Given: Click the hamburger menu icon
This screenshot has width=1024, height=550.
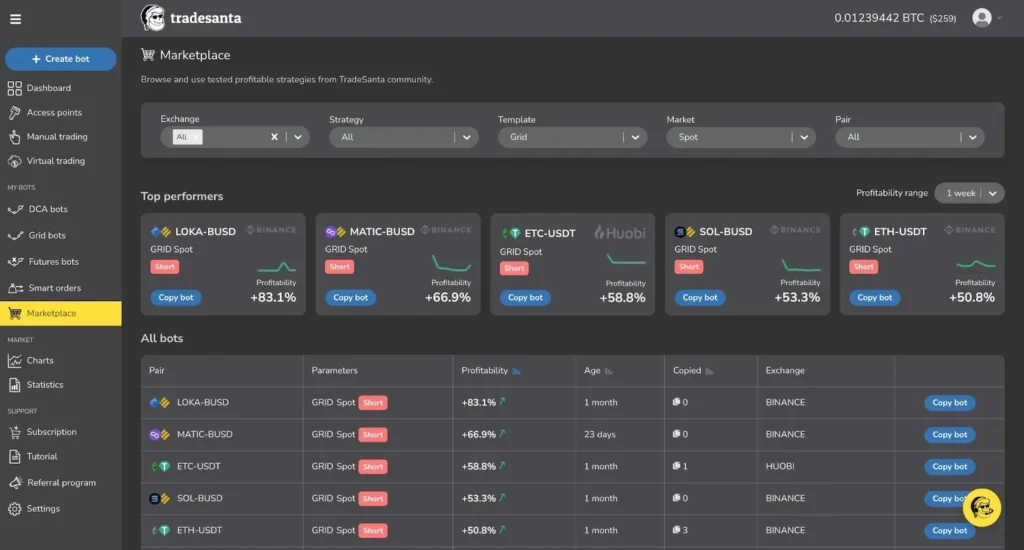Looking at the screenshot, I should 15,19.
